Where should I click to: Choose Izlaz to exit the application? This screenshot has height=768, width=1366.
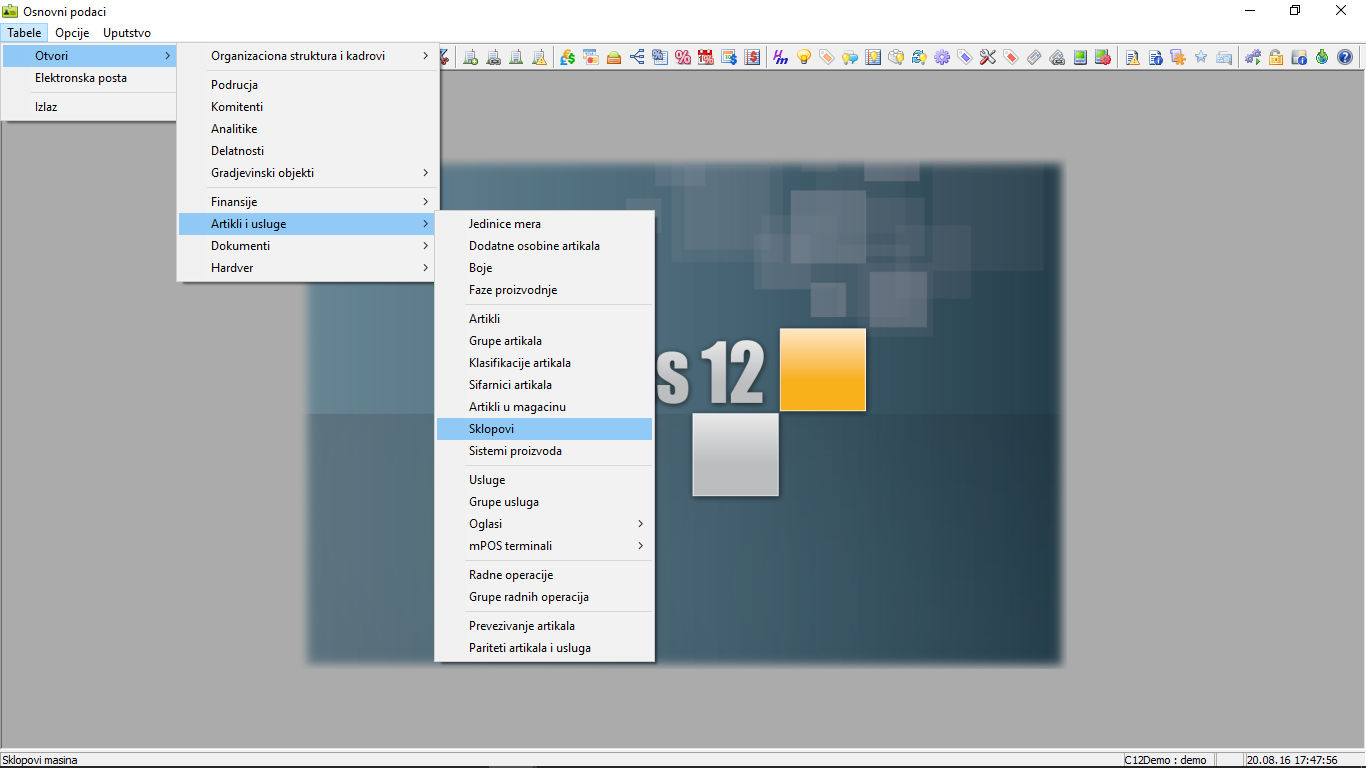(46, 107)
